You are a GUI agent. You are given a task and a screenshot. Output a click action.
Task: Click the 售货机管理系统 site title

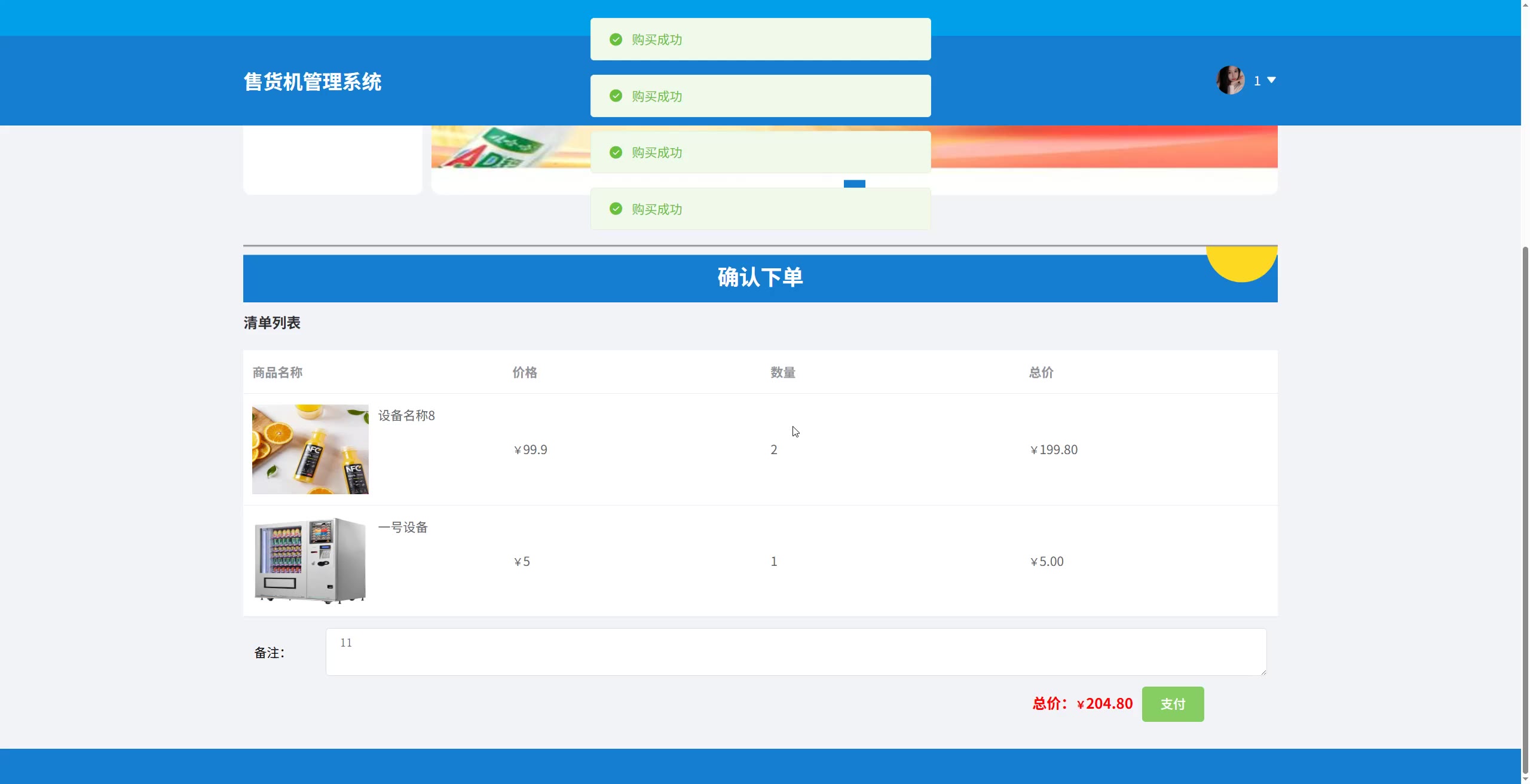coord(312,82)
